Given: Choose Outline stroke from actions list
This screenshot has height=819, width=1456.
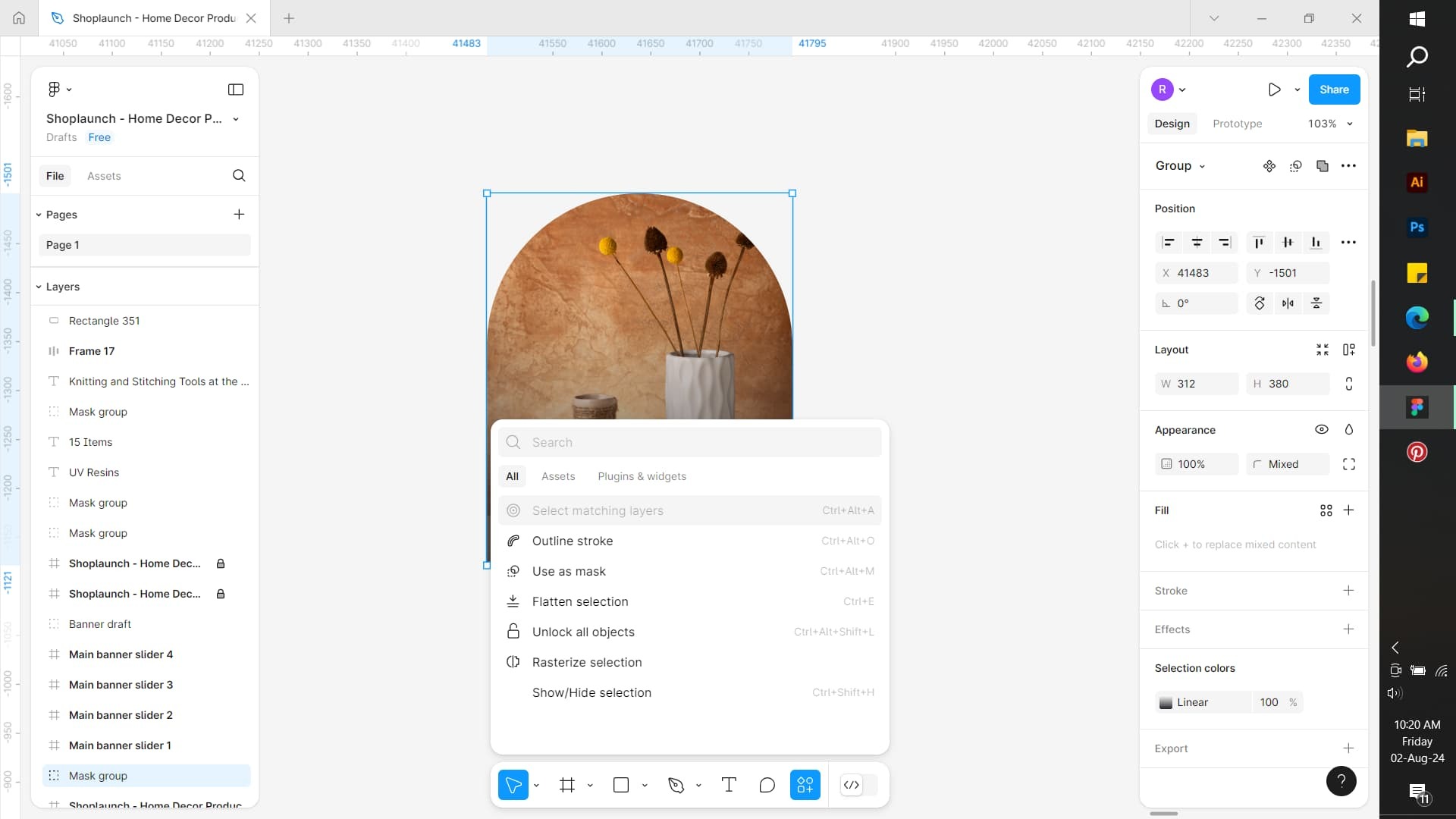Looking at the screenshot, I should tap(689, 541).
